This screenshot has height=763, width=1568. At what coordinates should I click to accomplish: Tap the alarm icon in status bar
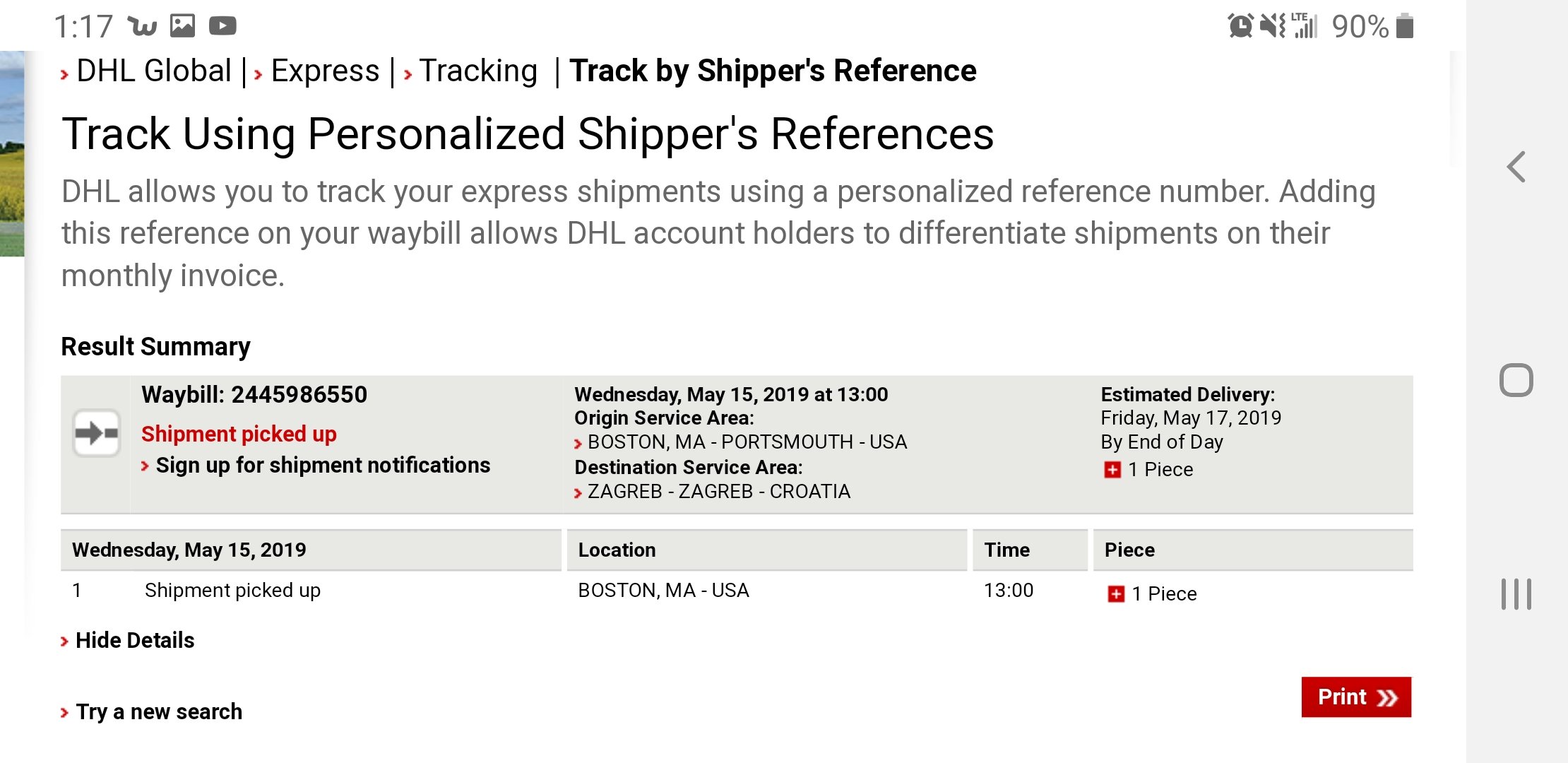pyautogui.click(x=1240, y=26)
